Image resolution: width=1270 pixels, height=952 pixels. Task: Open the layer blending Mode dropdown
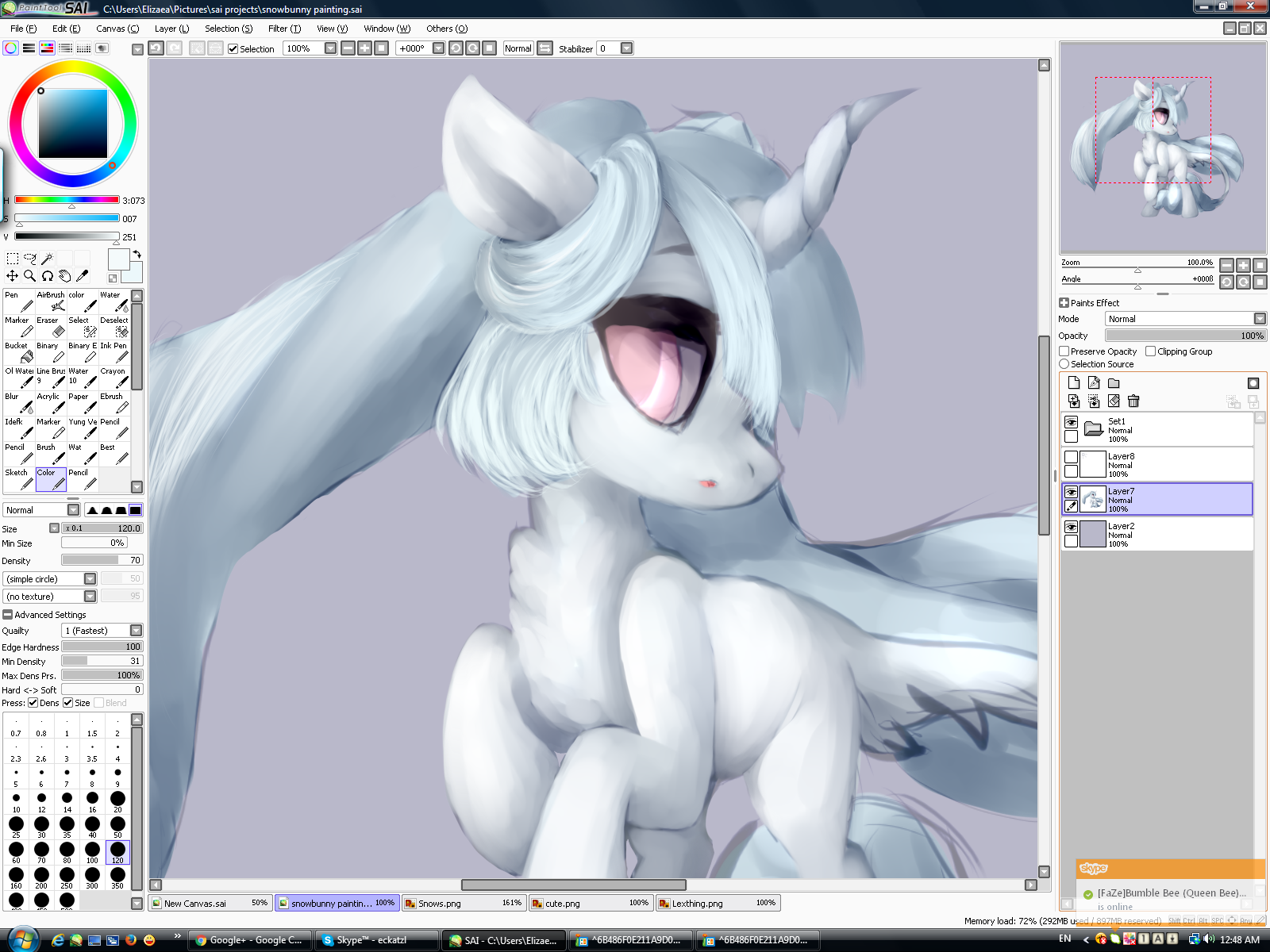pos(1186,319)
